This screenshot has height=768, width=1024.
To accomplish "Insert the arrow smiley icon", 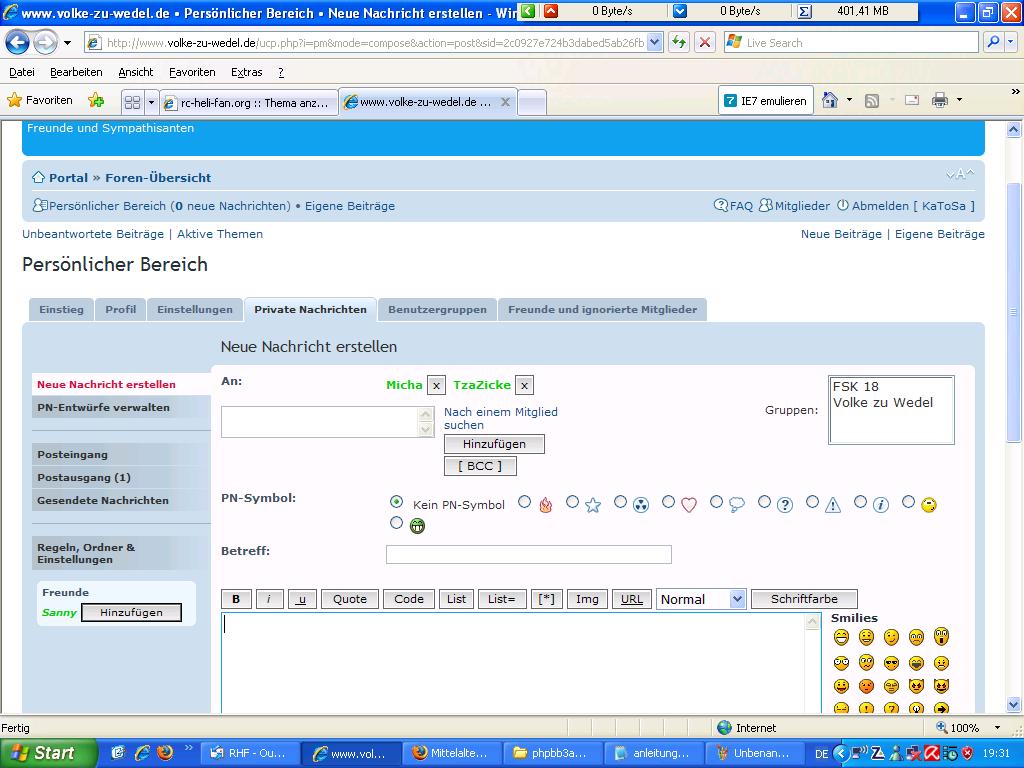I will pos(941,708).
